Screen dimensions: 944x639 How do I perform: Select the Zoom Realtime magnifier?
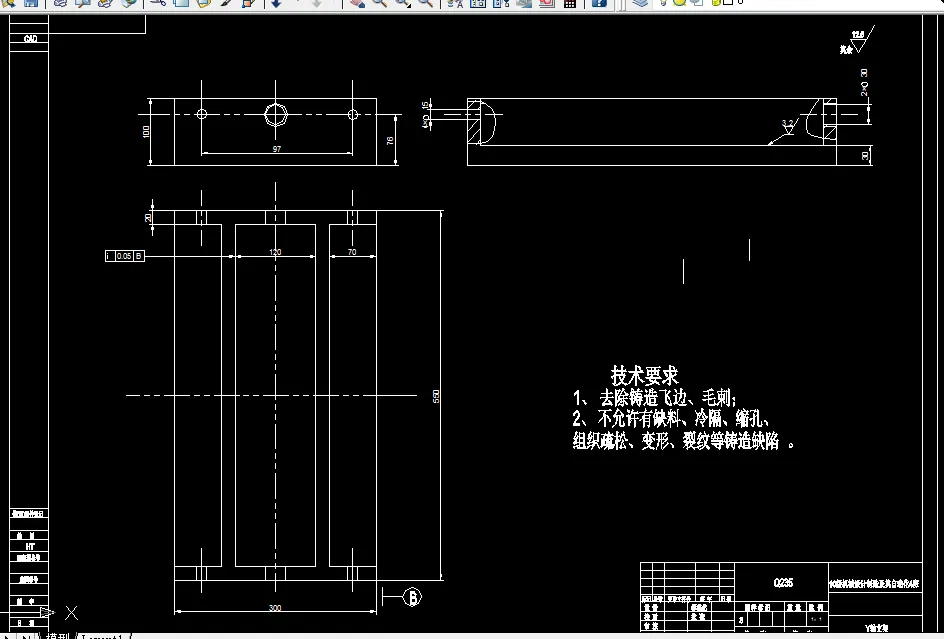click(x=379, y=3)
